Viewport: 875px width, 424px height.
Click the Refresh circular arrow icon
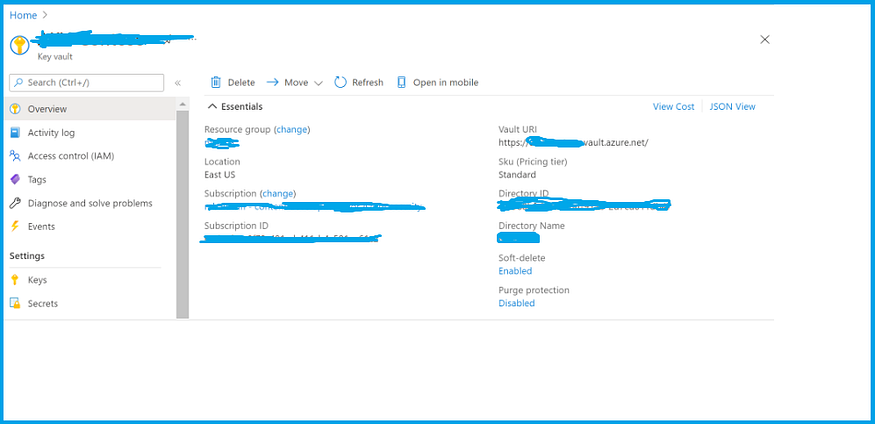pos(340,83)
